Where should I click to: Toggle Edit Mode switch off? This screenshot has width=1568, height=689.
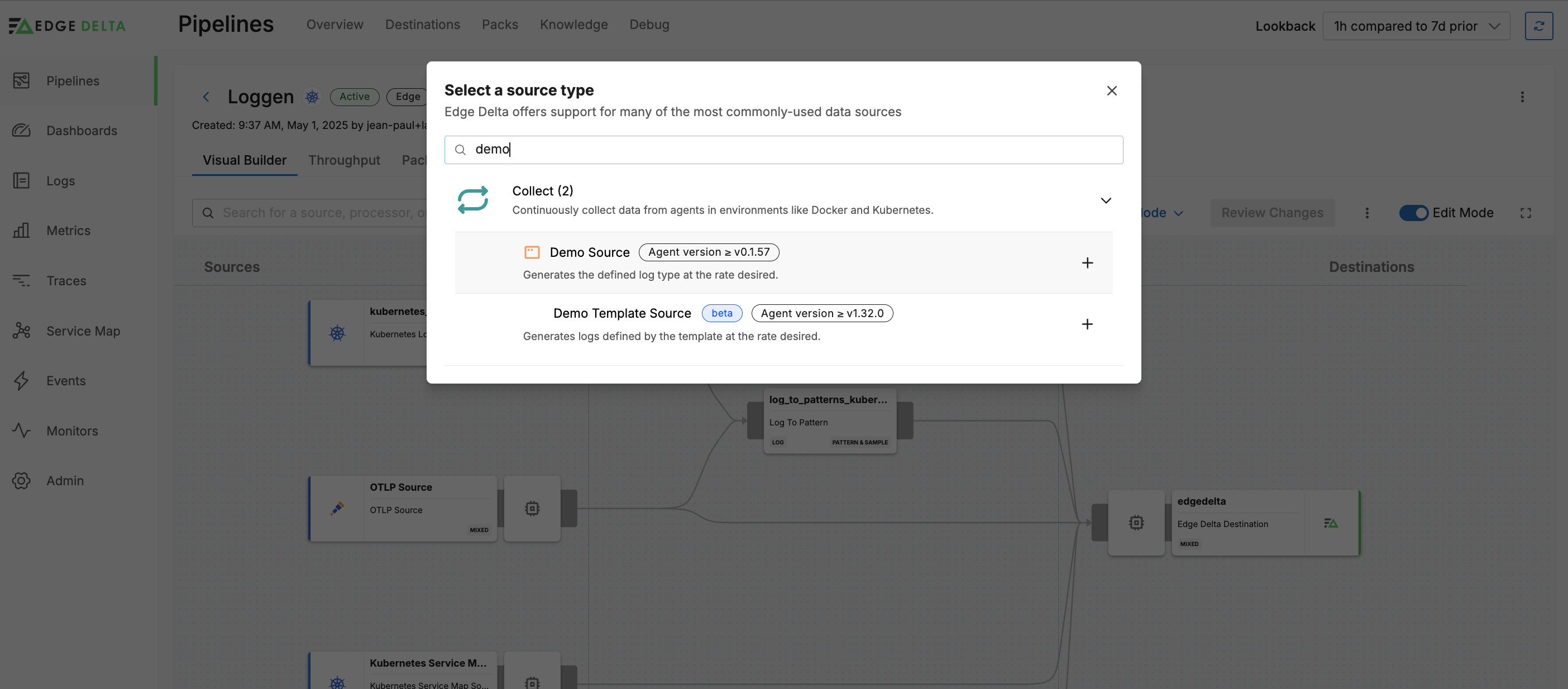pos(1413,213)
